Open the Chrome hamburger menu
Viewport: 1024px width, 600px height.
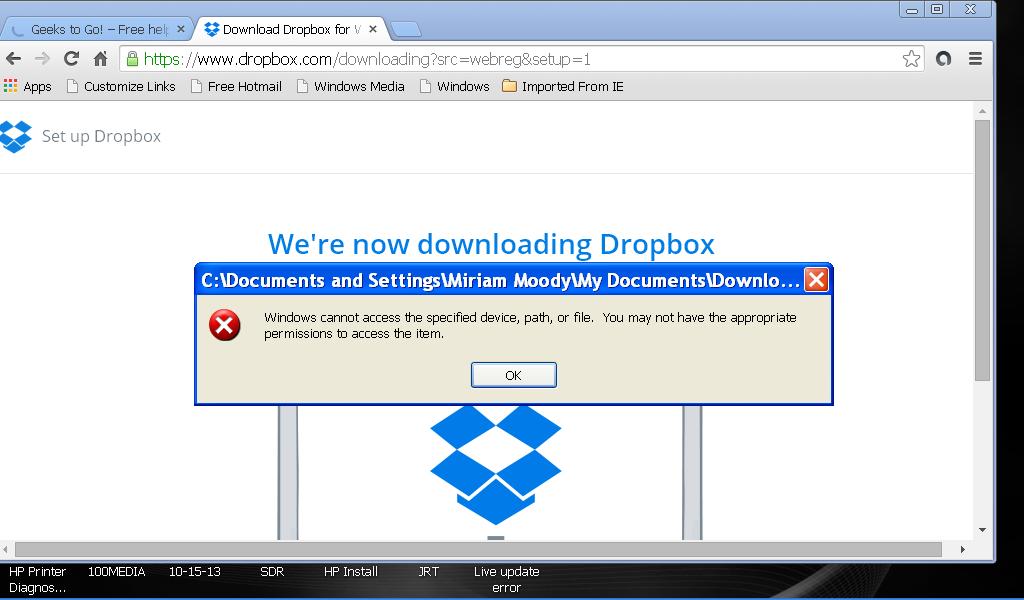tap(975, 59)
